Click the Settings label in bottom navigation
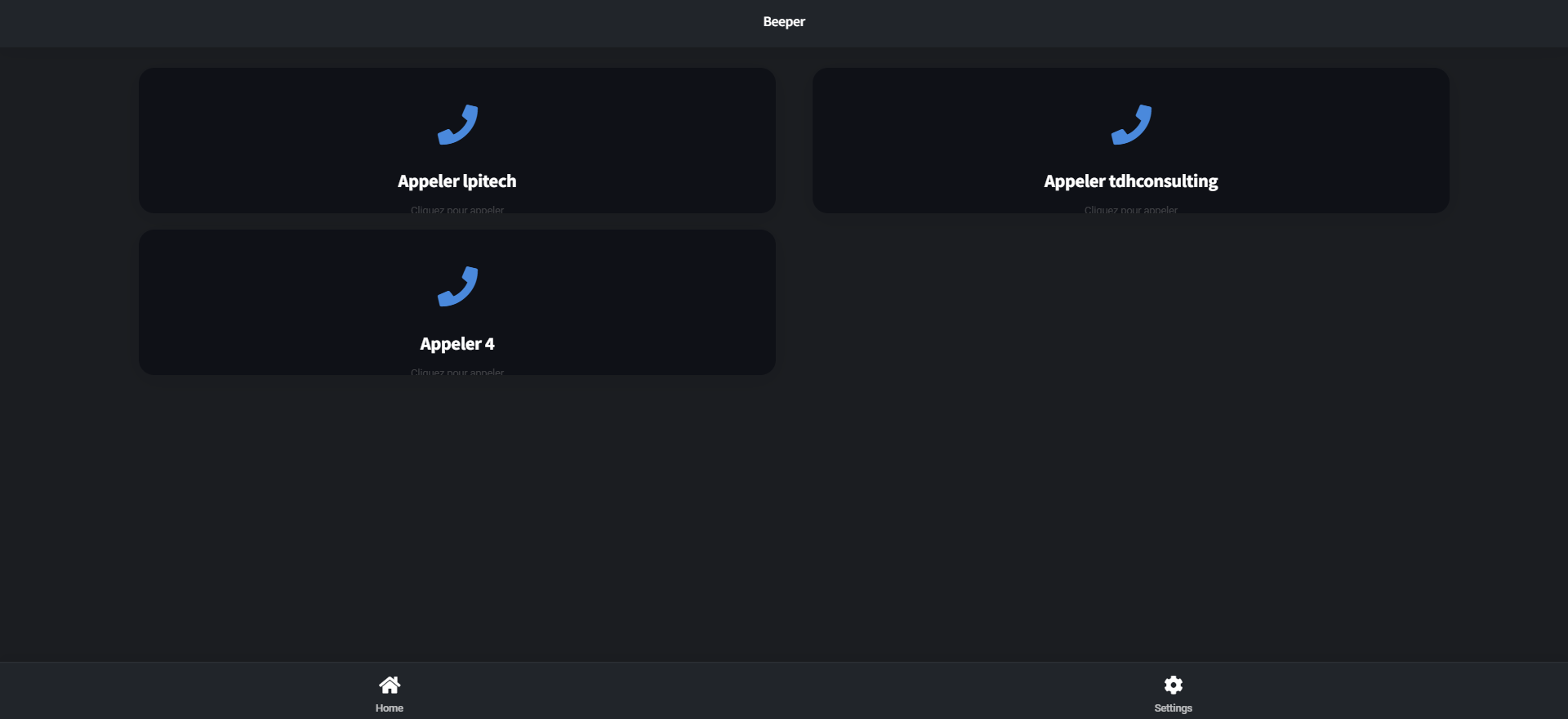 pyautogui.click(x=1173, y=708)
